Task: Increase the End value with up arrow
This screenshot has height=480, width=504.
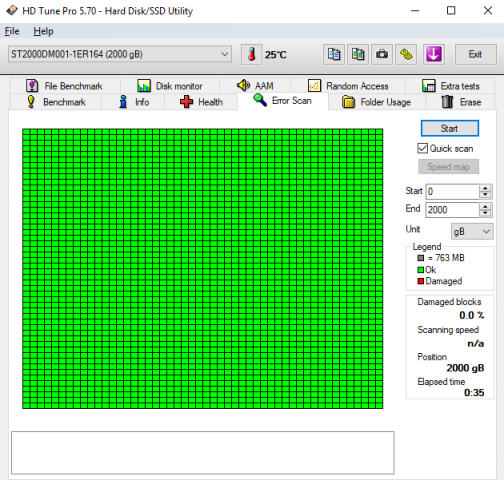Action: click(485, 206)
